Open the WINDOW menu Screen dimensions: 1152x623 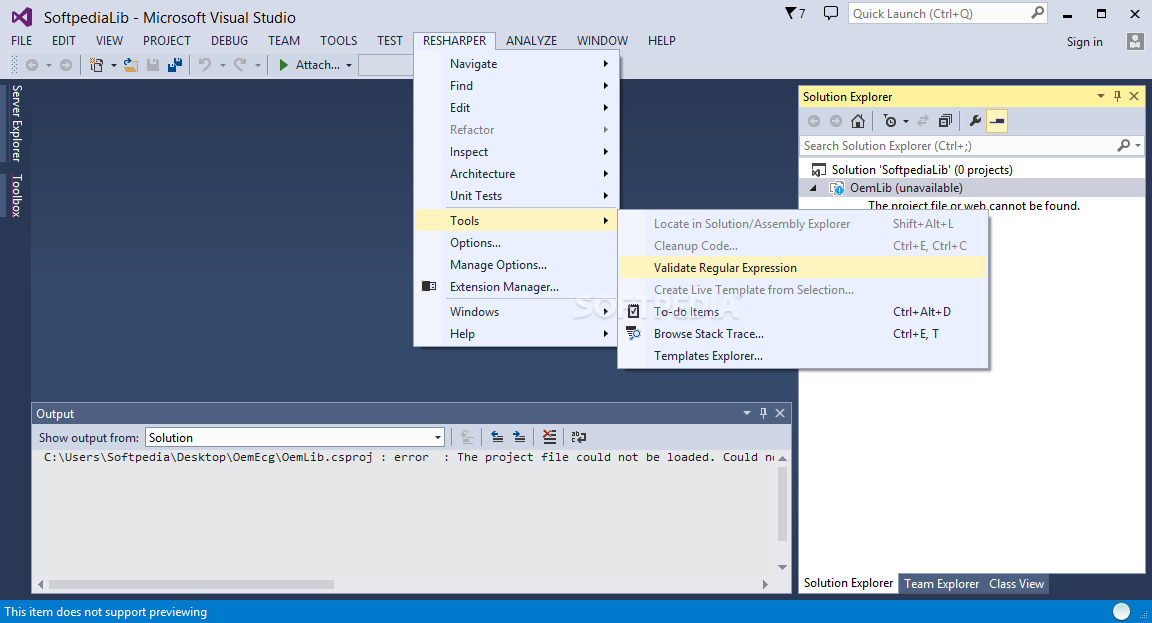tap(602, 41)
